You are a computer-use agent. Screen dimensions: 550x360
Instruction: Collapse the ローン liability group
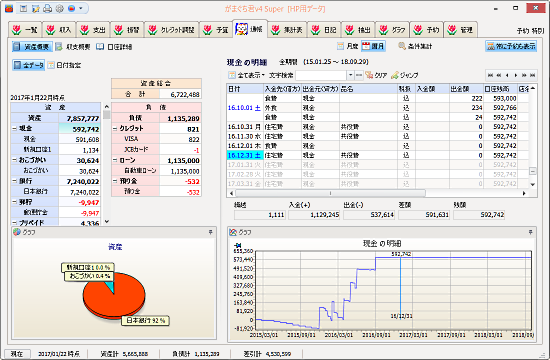pos(115,160)
